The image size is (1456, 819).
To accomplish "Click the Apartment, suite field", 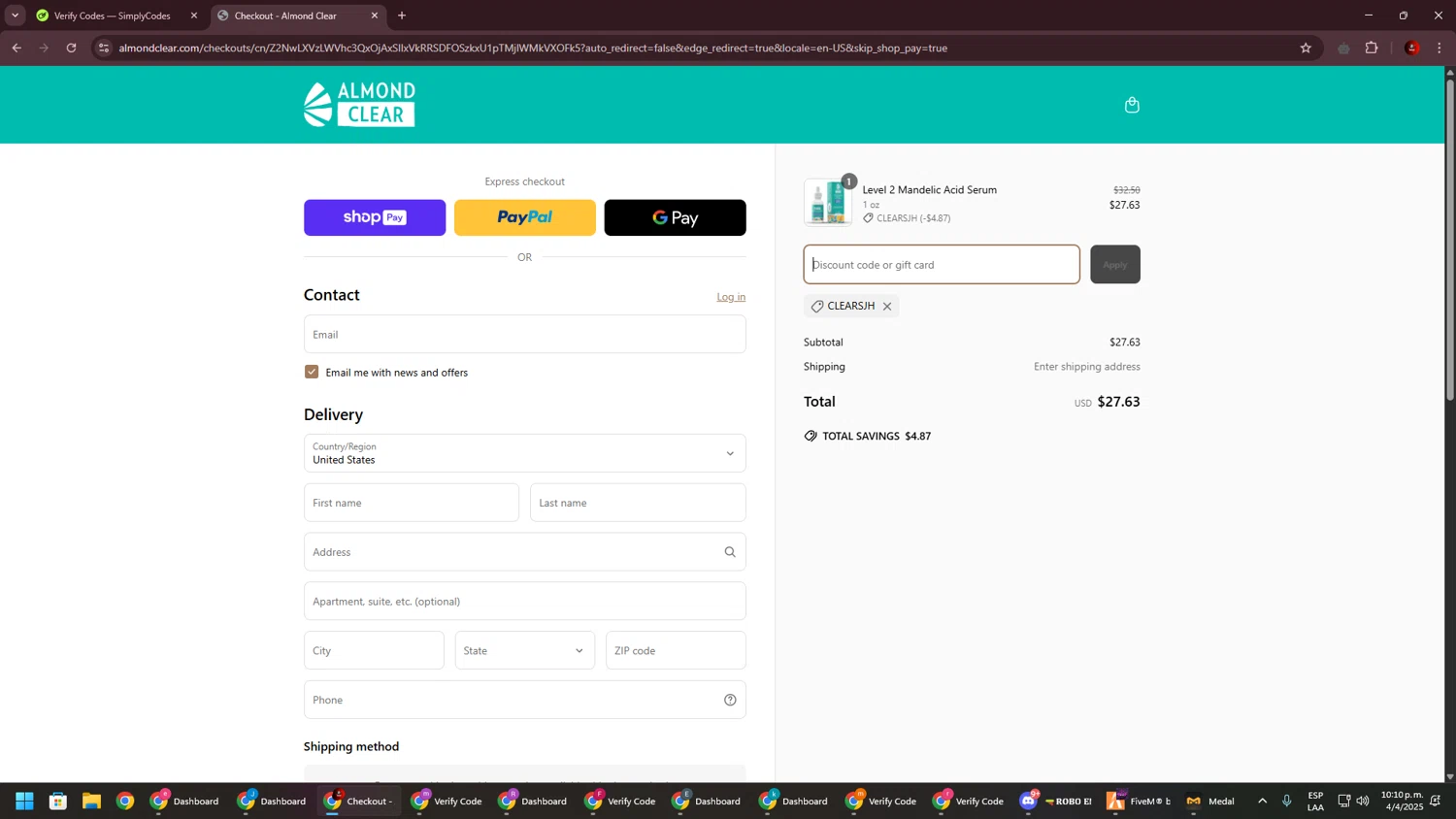I will (x=524, y=602).
